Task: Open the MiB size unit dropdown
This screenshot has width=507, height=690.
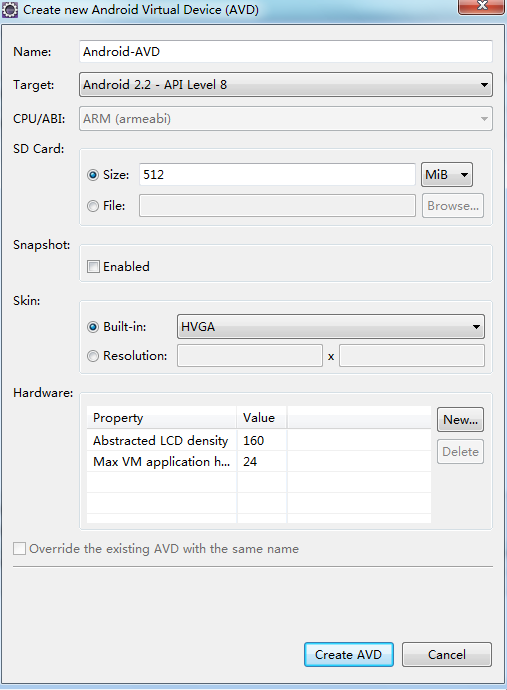Action: [447, 175]
